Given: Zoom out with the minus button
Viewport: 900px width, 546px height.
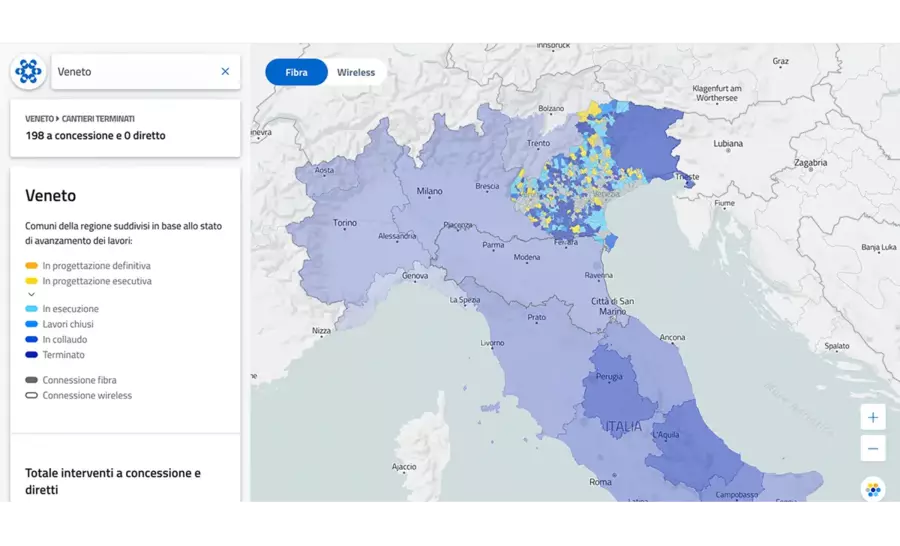Looking at the screenshot, I should coord(872,448).
